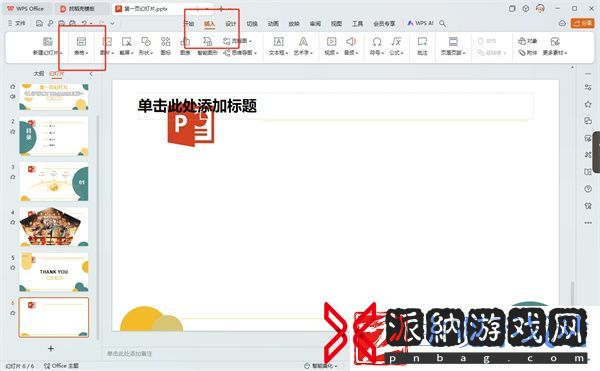Open the 放映 (Slideshow) tab
Screen dimensions: 600x371
coord(294,23)
